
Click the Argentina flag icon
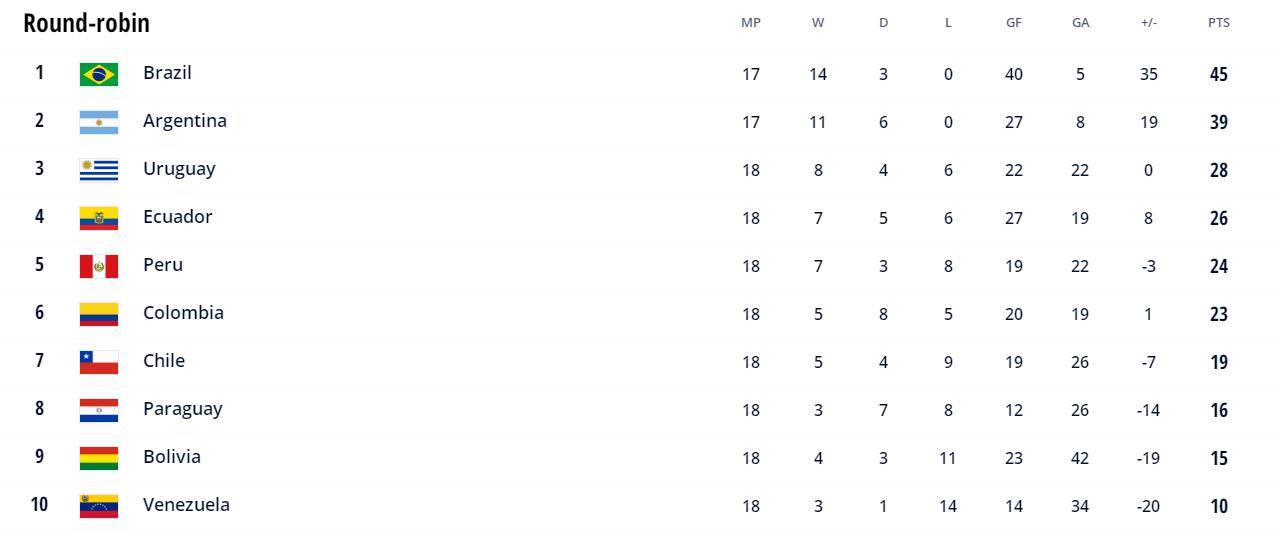click(x=99, y=122)
